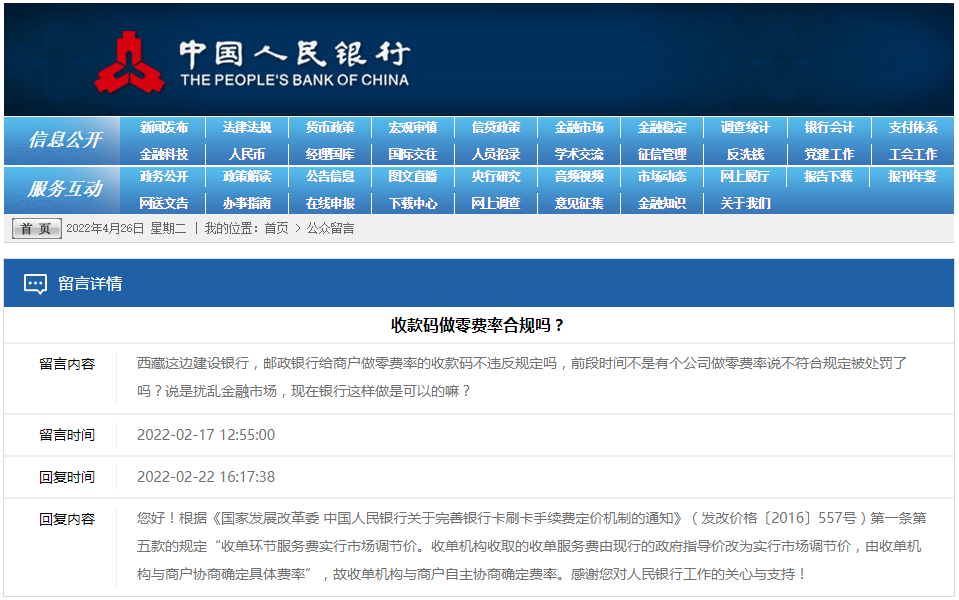Viewport: 959px width, 600px height.
Task: Click 人员招录 navigation item
Action: (496, 154)
